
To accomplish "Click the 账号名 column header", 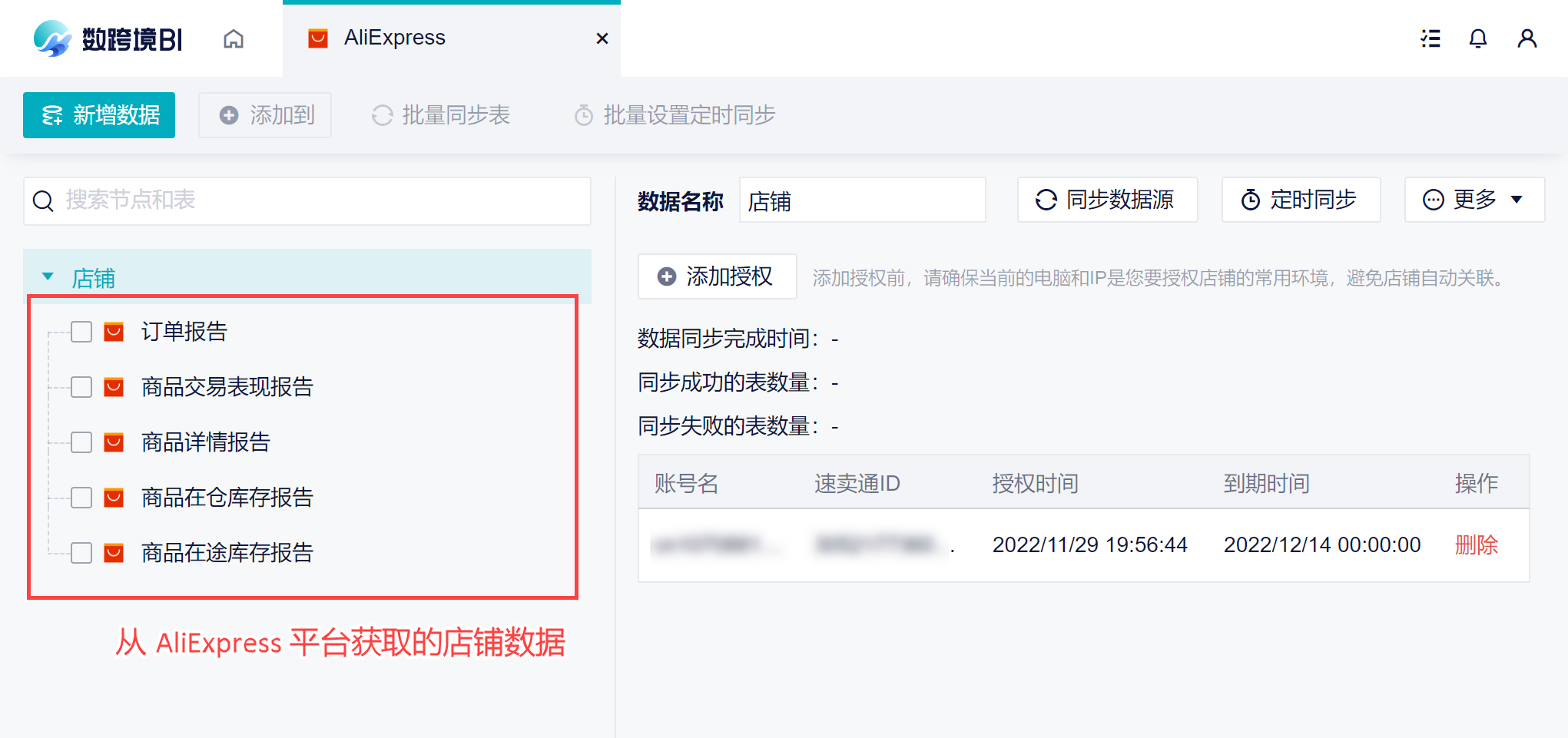I will (687, 484).
